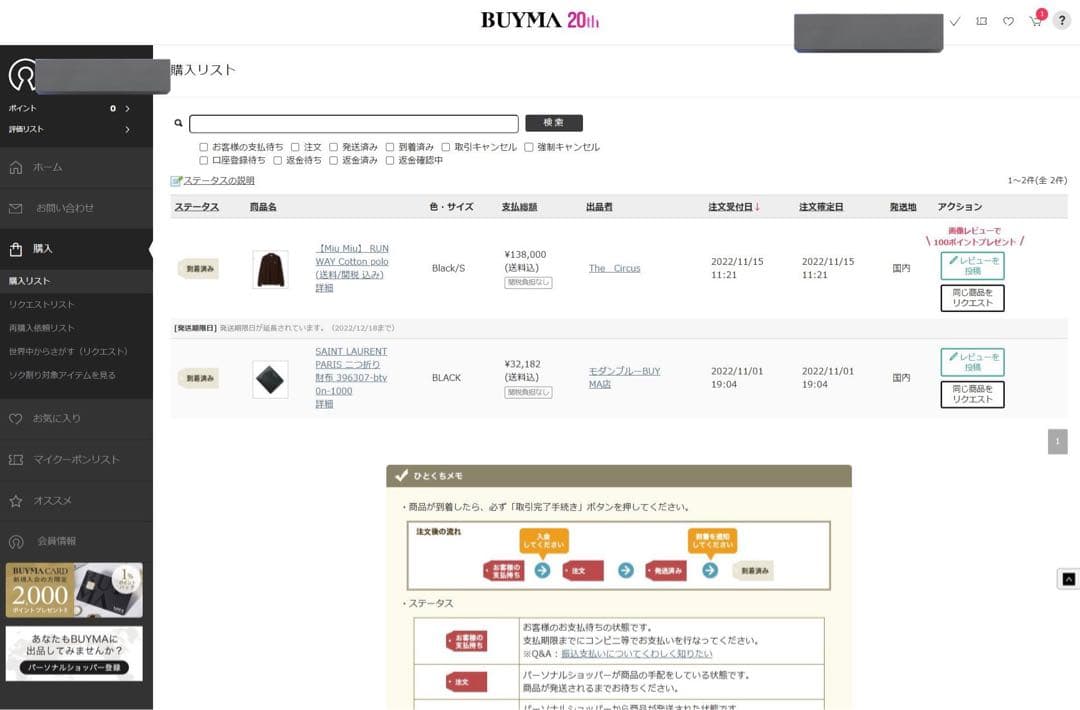The image size is (1080, 710).
Task: Click the BUYMA 20th logo
Action: [540, 20]
